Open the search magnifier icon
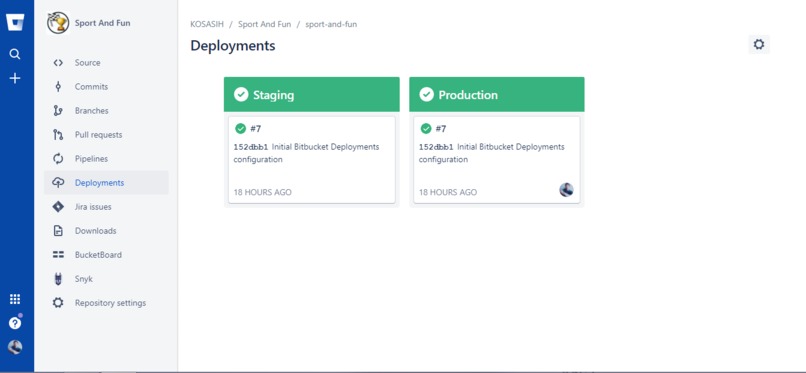This screenshot has width=806, height=373. pos(15,54)
